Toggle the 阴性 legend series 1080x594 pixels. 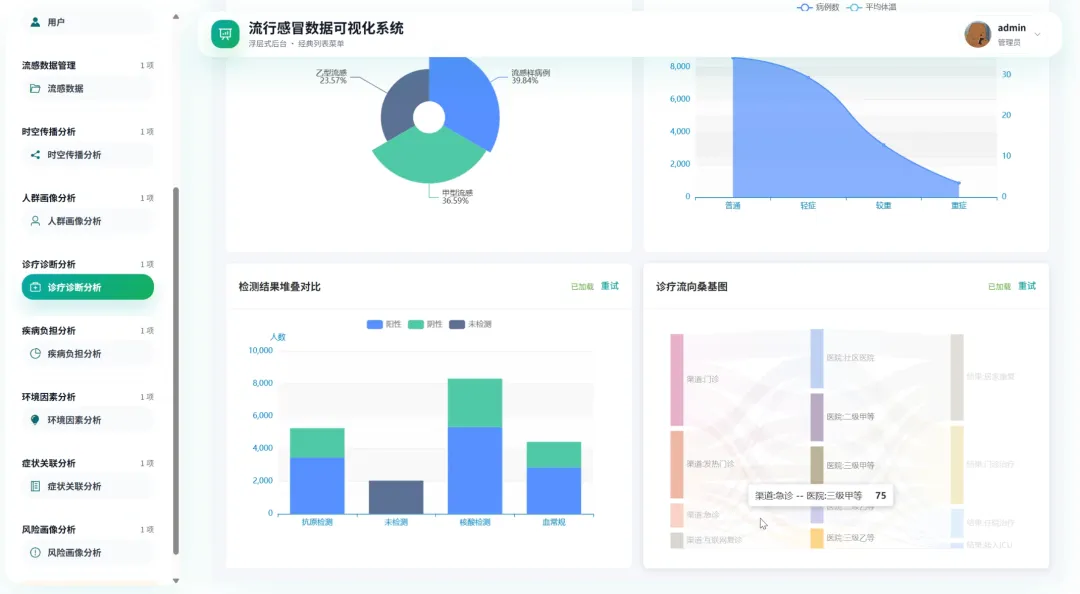tap(425, 324)
